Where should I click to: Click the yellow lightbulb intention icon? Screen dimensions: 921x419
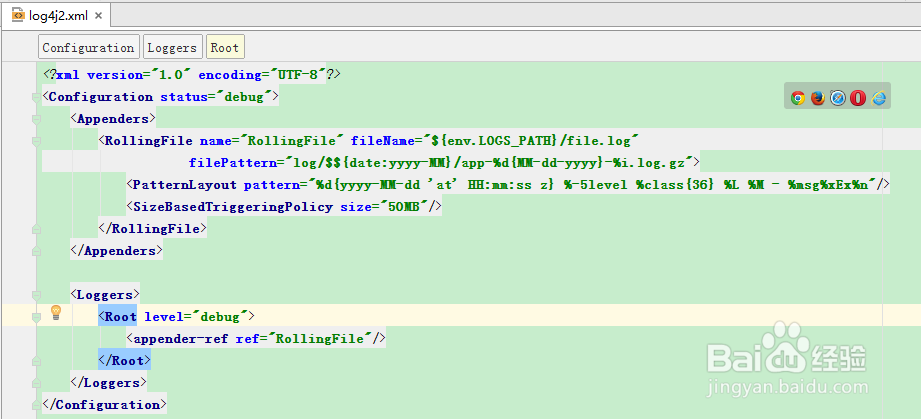pos(56,312)
